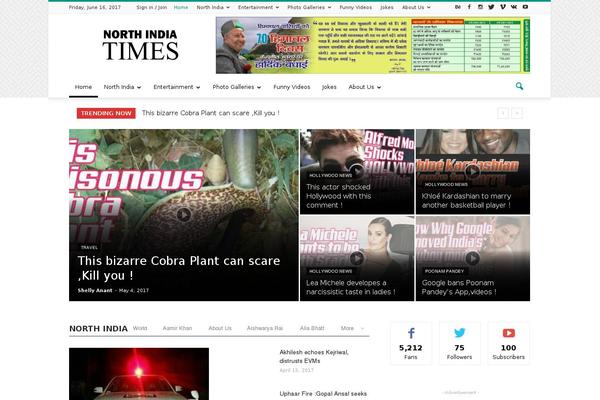Open the VK icon in top bar
This screenshot has height=400, width=600.
pos(514,7)
